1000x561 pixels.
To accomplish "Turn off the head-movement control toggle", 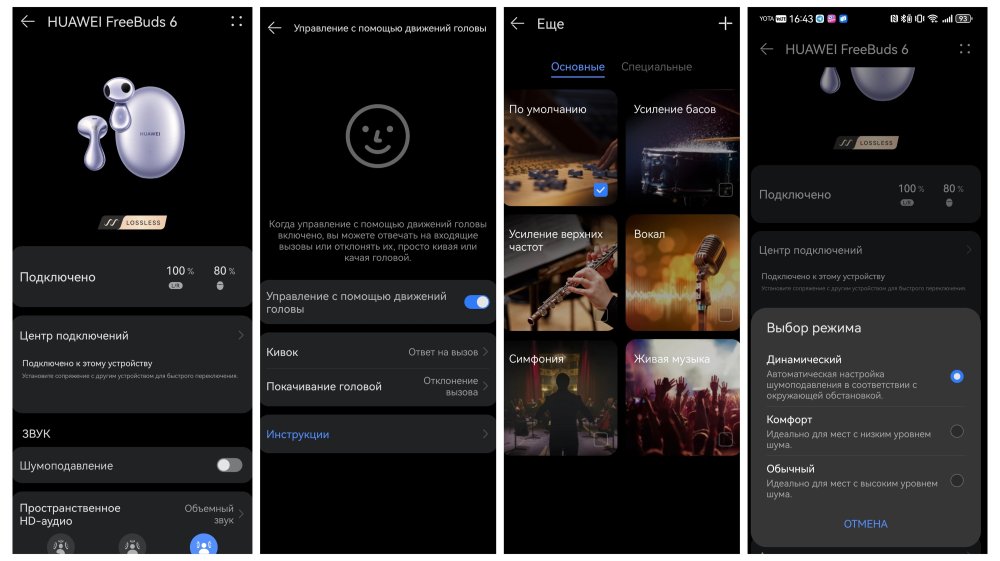I will [476, 302].
